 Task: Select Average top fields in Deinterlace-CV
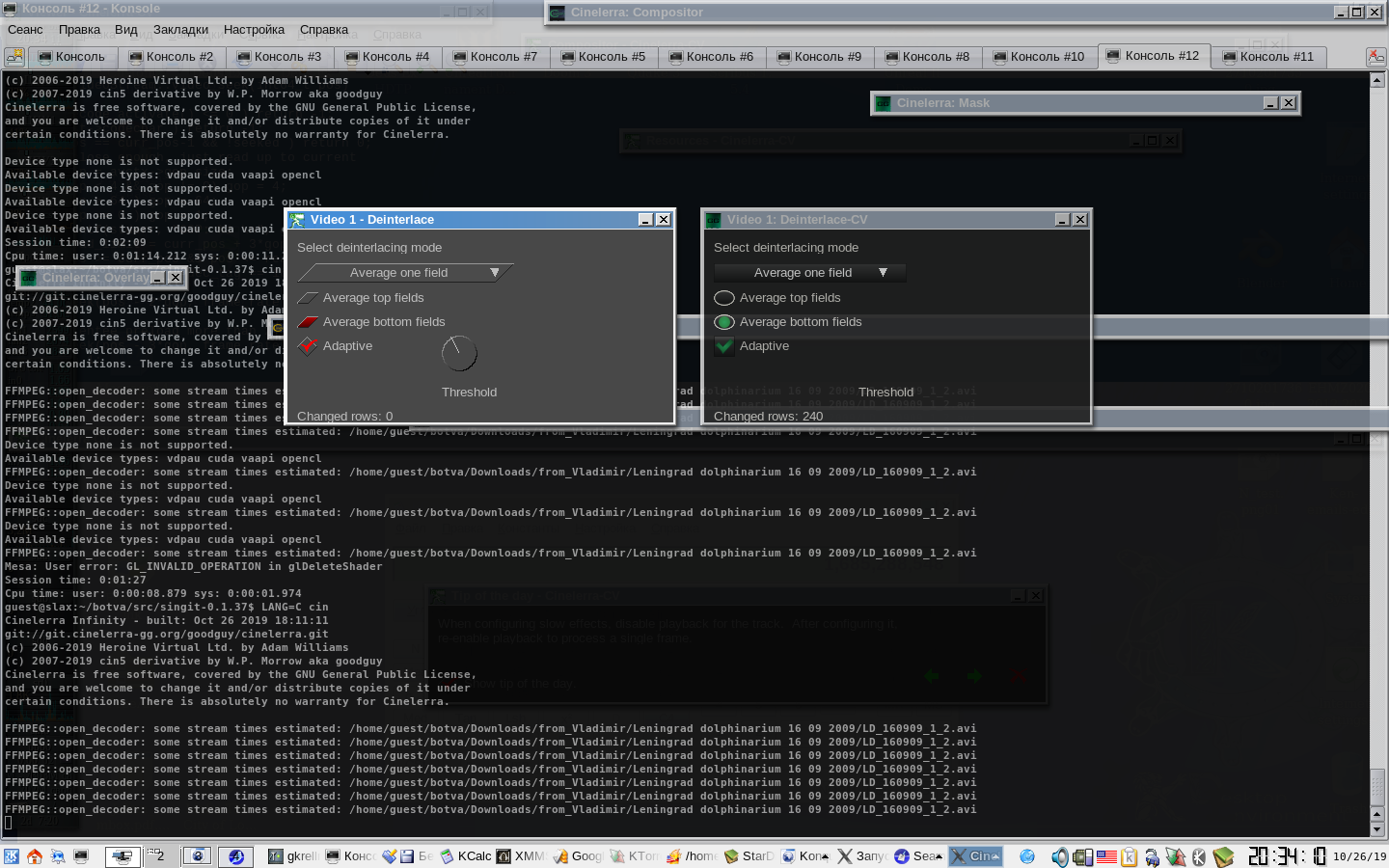click(x=724, y=298)
